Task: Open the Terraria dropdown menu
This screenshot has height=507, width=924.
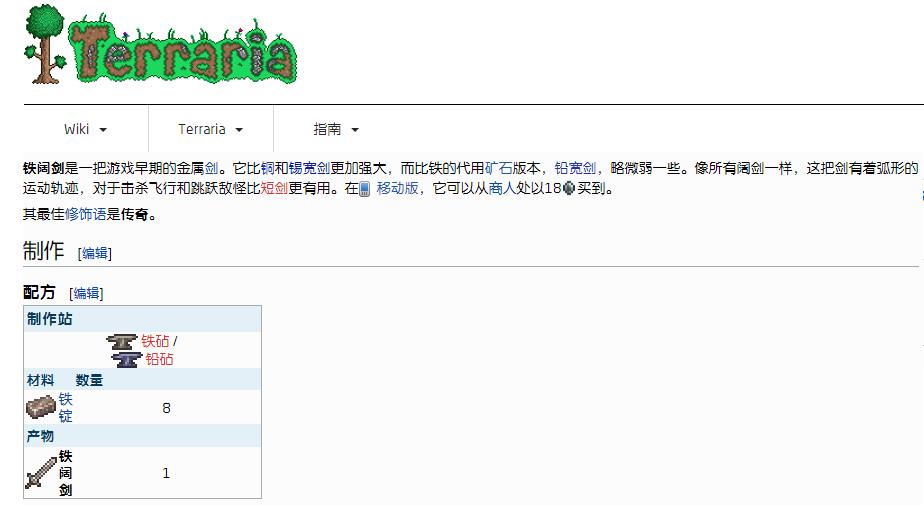Action: pos(210,129)
